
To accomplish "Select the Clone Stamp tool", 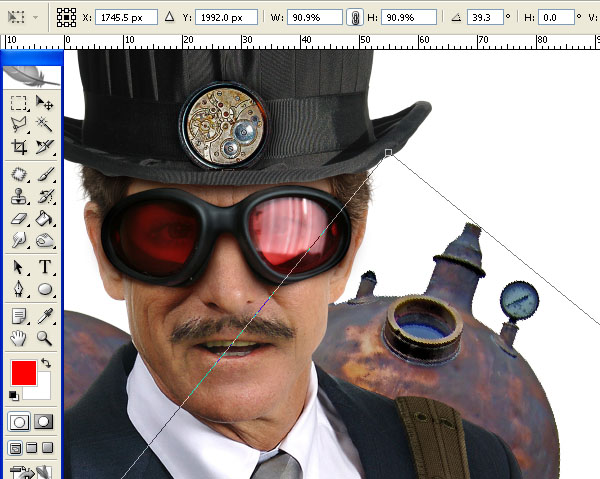I will point(19,197).
